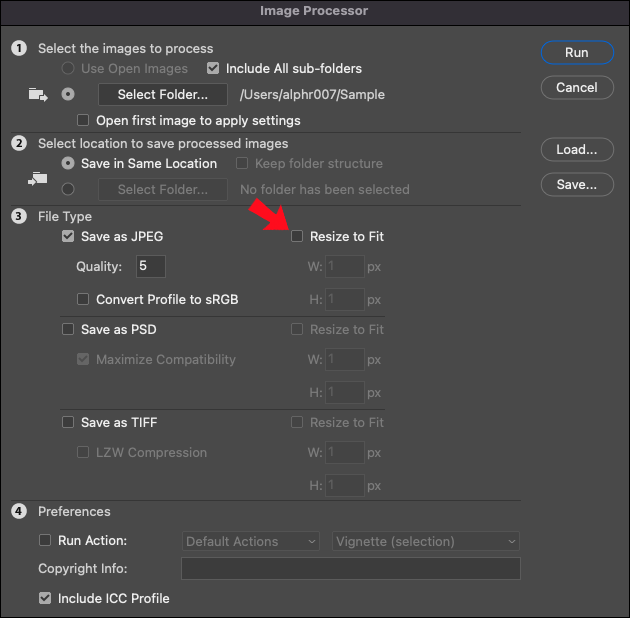The width and height of the screenshot is (630, 618).
Task: Click the Load settings button
Action: pos(576,150)
